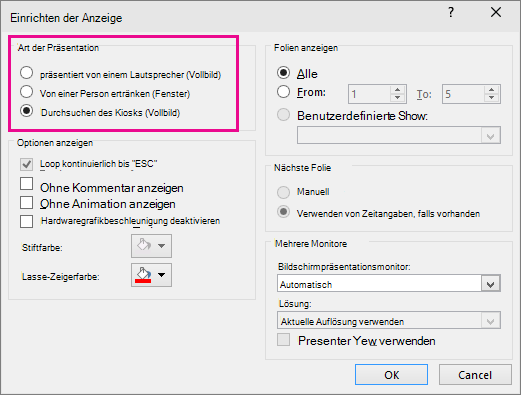The height and width of the screenshot is (395, 521).
Task: Enable 'Ohne Animation anzeigen' checkbox
Action: 26,202
